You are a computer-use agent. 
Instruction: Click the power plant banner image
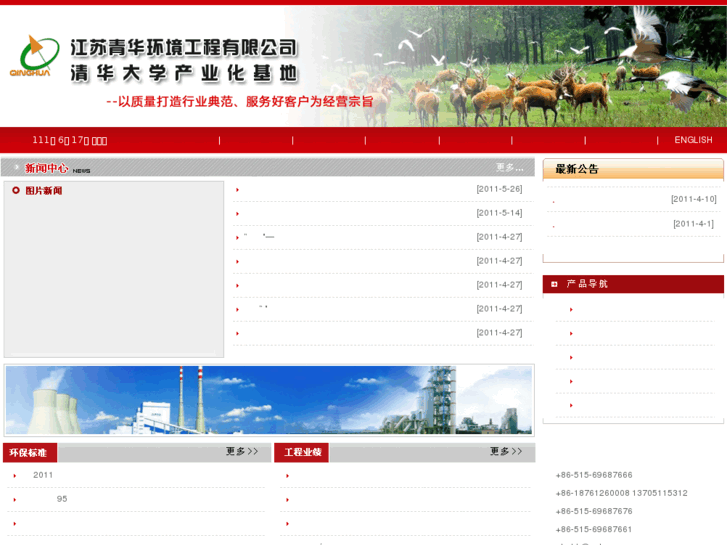pos(269,400)
